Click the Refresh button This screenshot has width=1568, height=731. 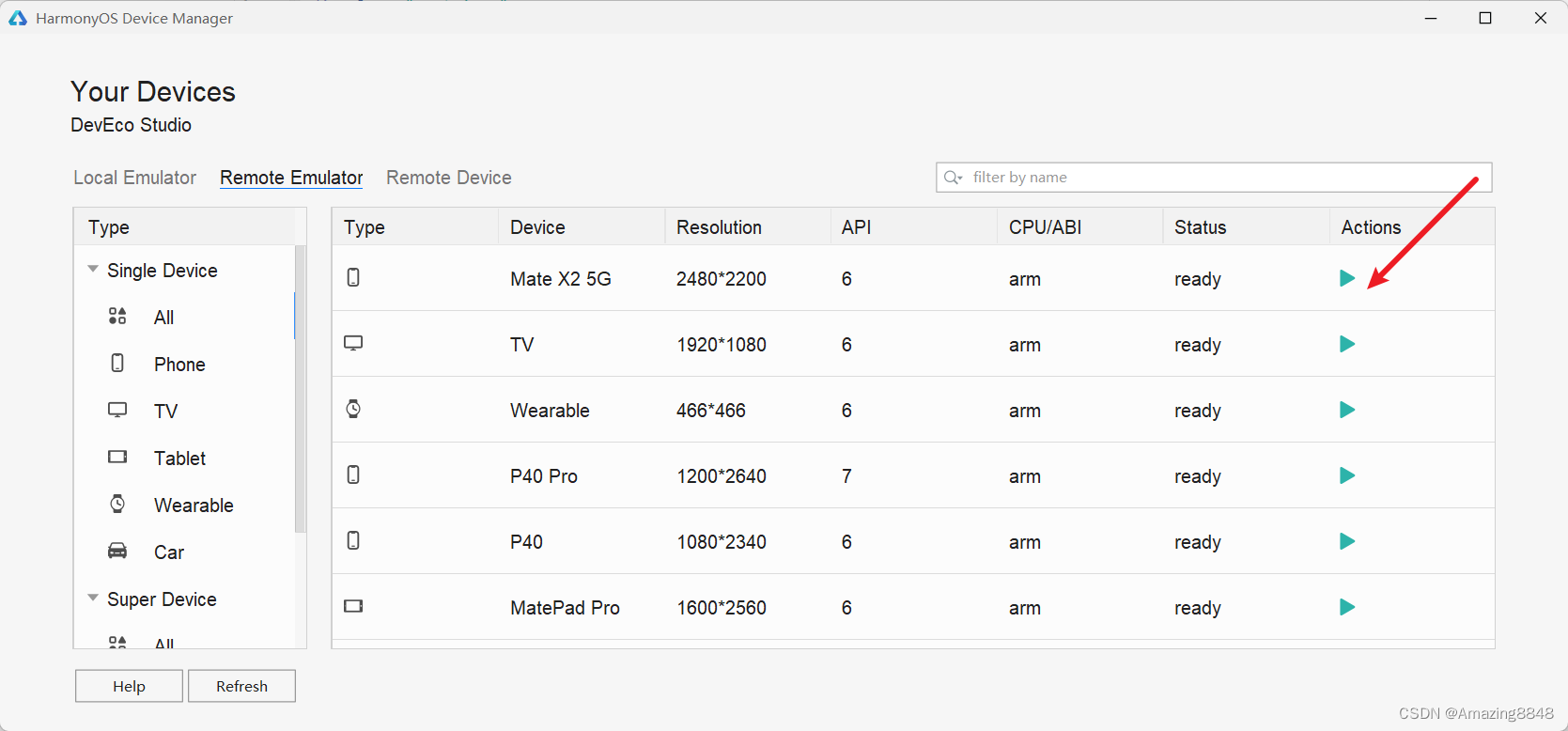pyautogui.click(x=241, y=686)
